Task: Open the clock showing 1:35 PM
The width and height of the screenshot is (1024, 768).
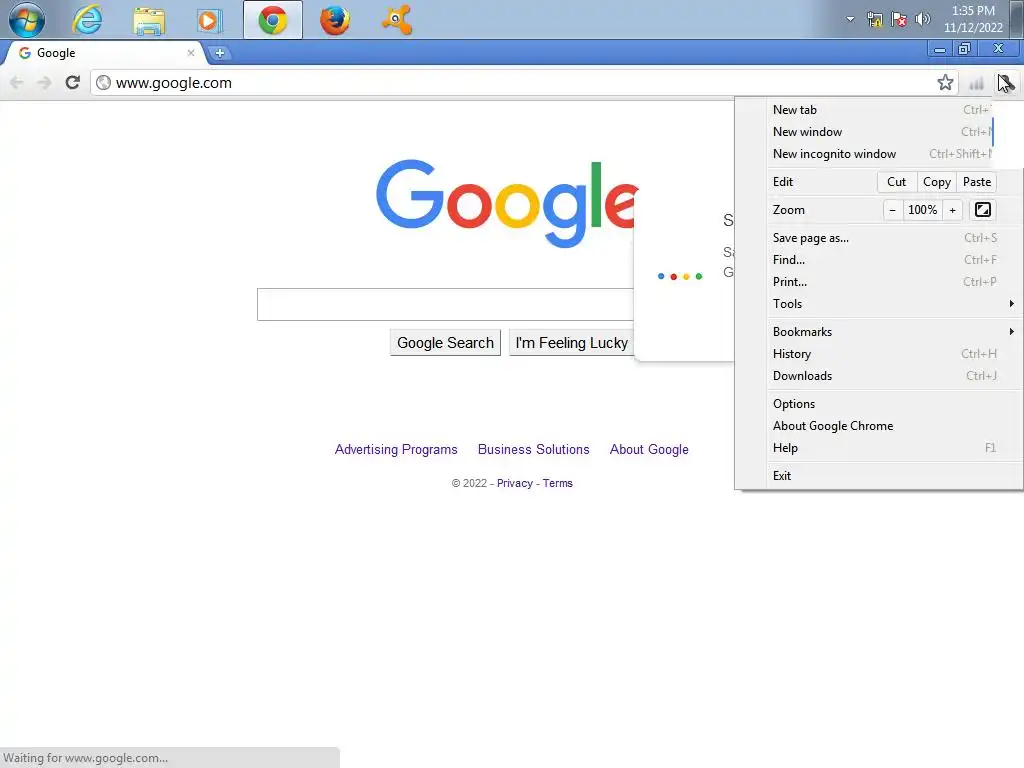Action: point(973,19)
